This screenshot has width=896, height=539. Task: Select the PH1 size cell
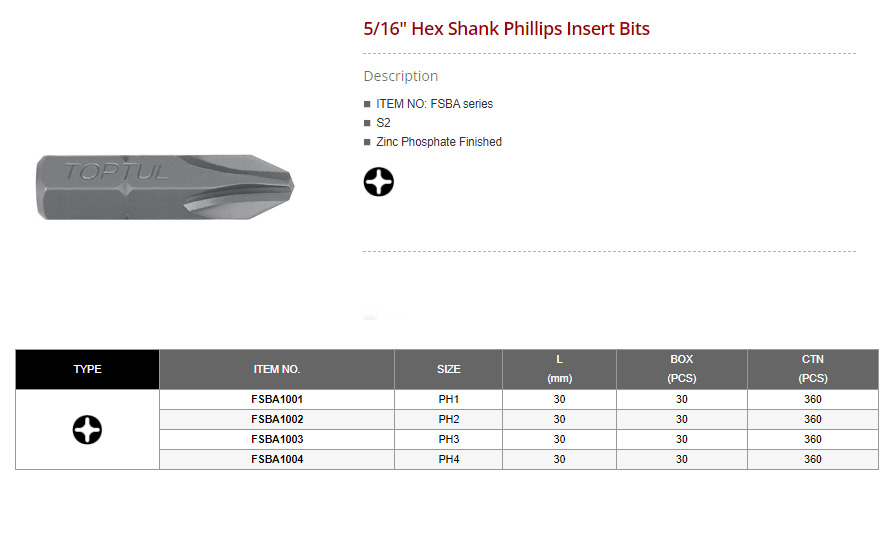coord(449,399)
